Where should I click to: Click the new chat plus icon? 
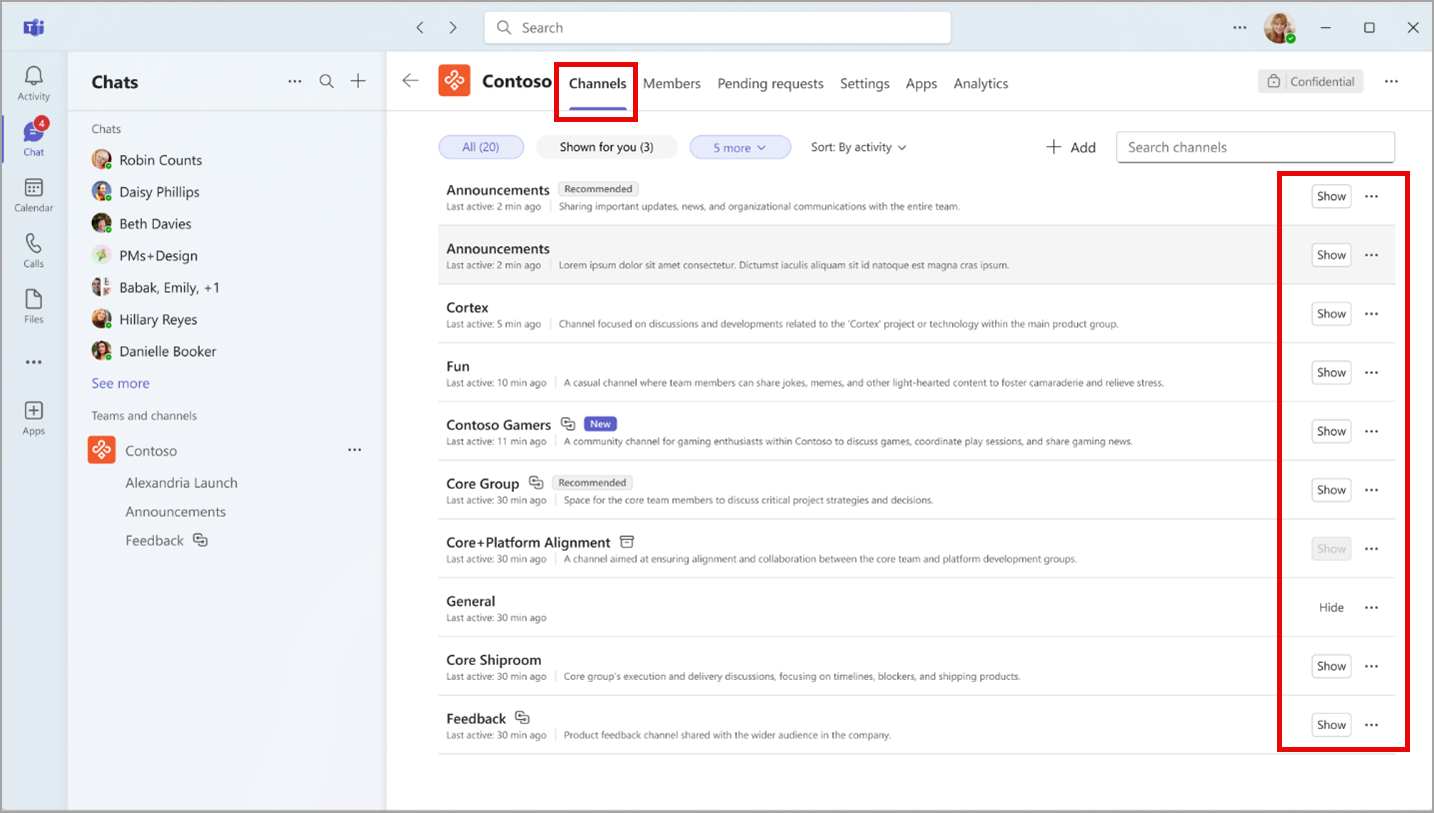[x=358, y=82]
